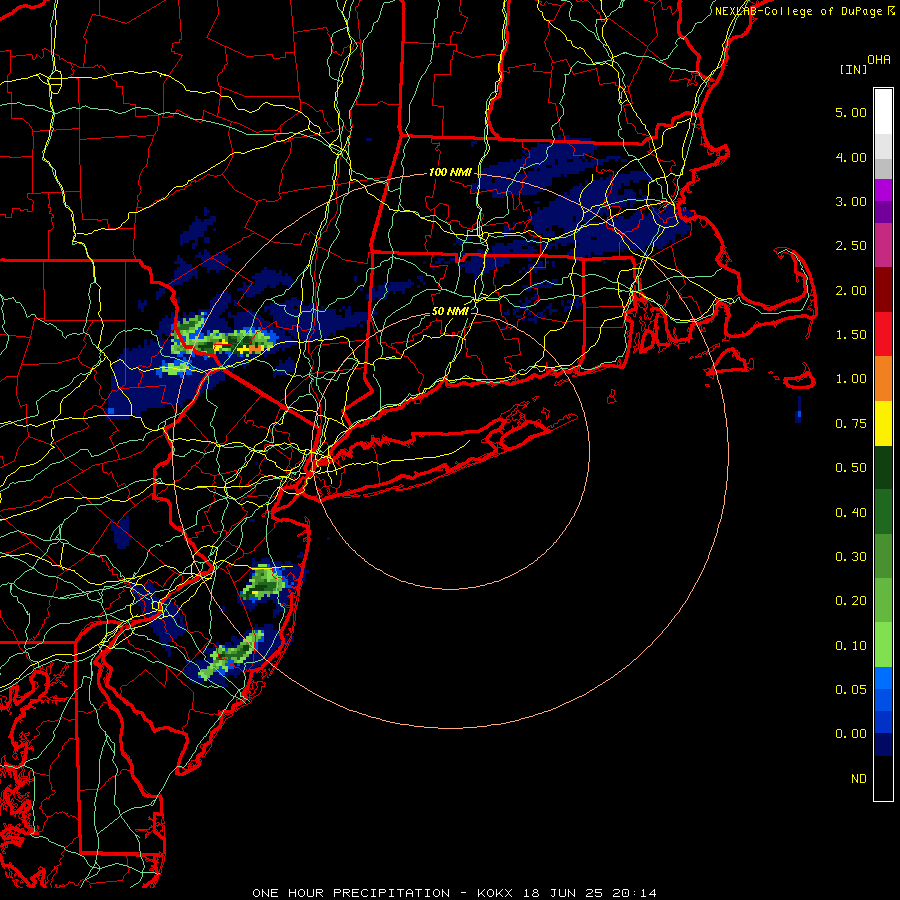Pick the dark red swatch in the scale
Screen dimensions: 900x900
[883, 290]
